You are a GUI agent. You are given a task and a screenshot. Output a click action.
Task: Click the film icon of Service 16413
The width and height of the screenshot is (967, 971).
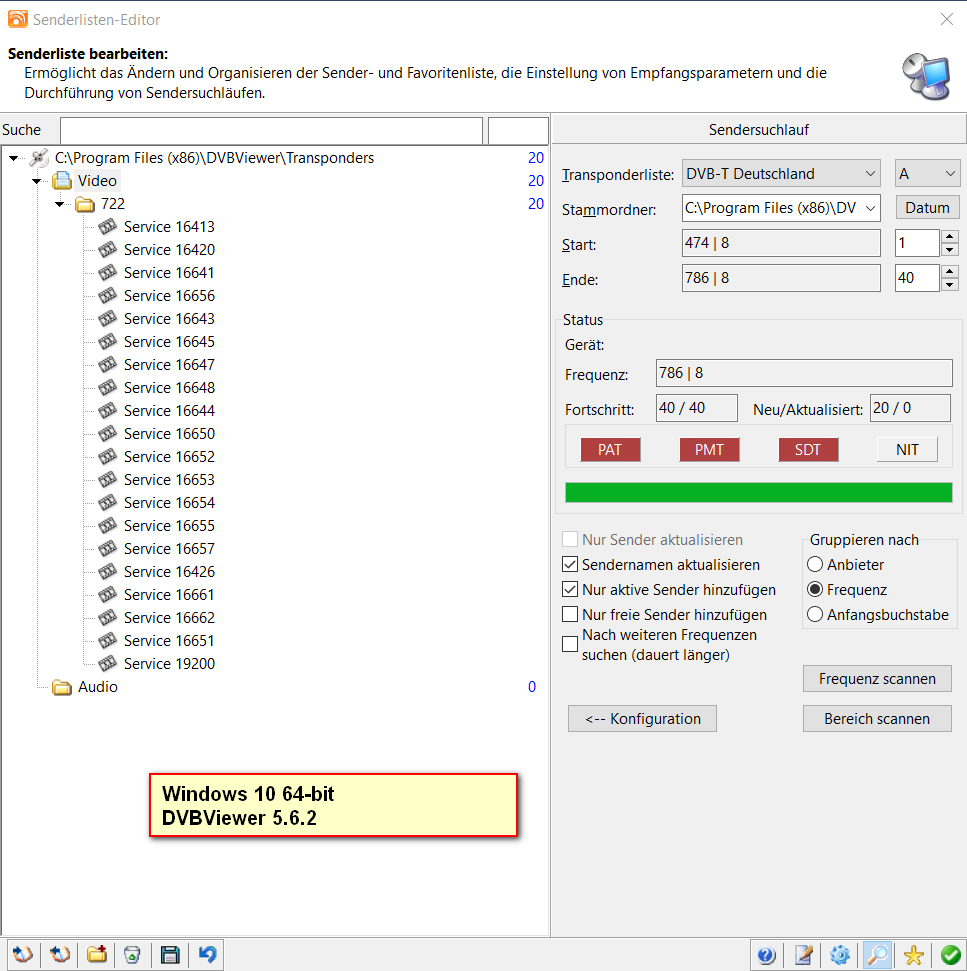pyautogui.click(x=107, y=227)
